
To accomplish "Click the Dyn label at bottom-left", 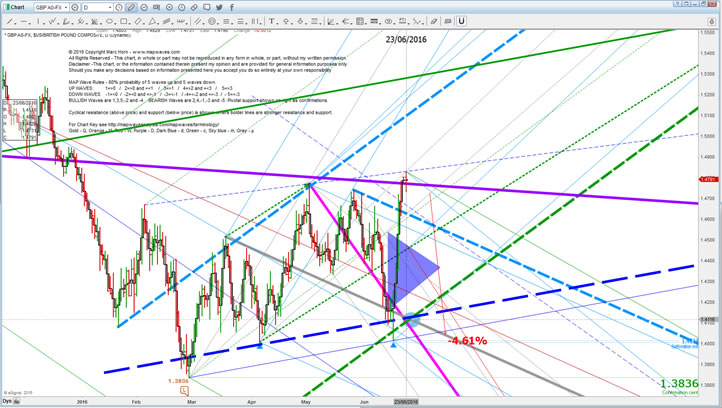I will pyautogui.click(x=7, y=401).
